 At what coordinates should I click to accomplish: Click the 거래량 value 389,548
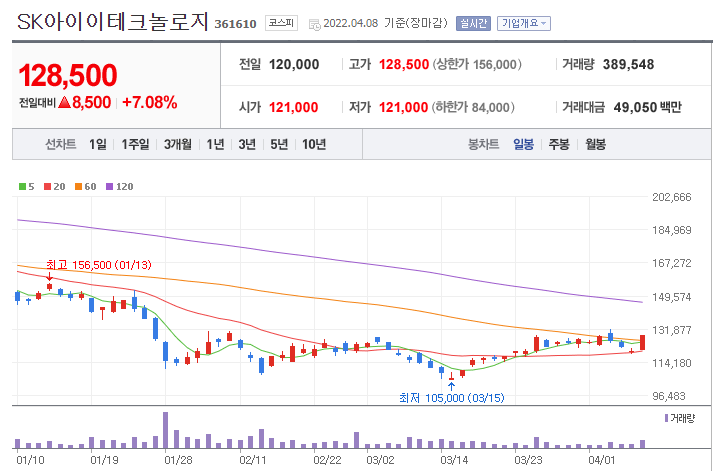click(x=628, y=65)
